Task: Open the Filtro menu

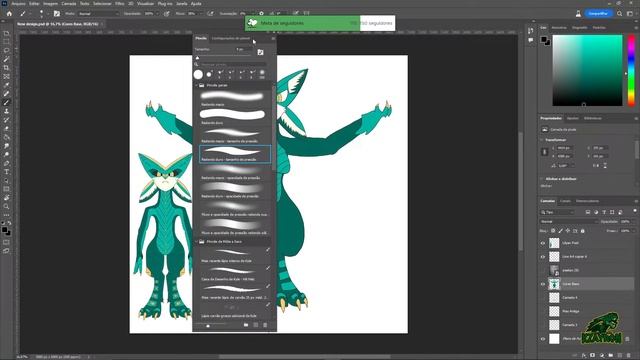Action: click(120, 4)
